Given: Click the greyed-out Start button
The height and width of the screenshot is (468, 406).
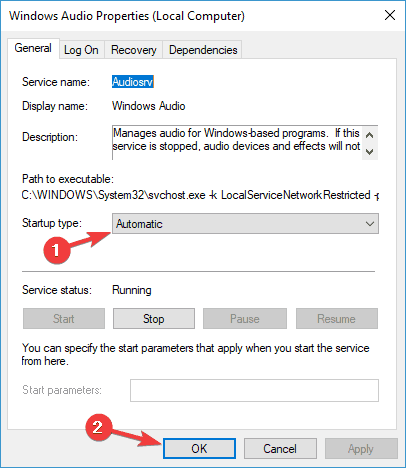Looking at the screenshot, I should (64, 319).
